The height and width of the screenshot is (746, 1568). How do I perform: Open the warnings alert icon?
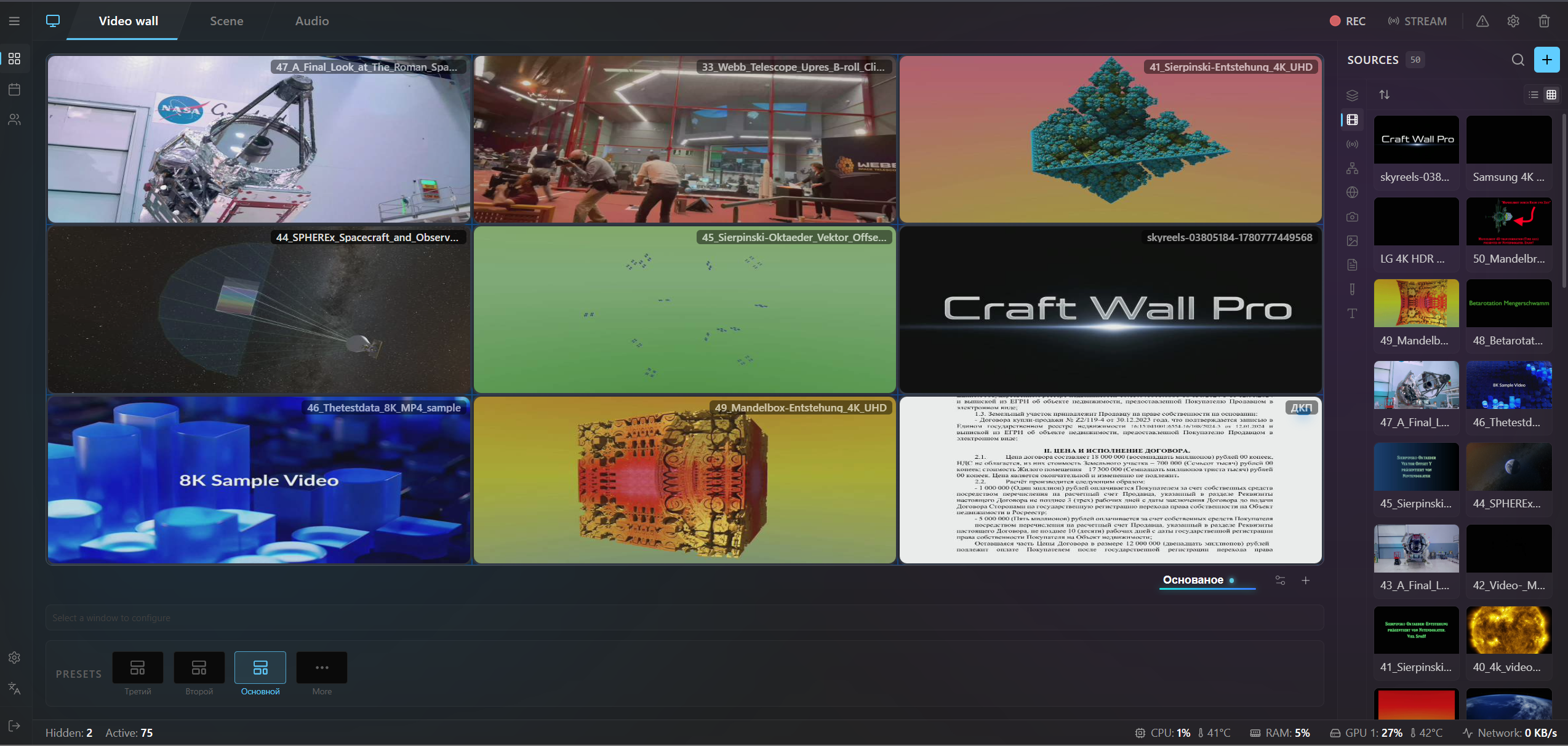point(1482,21)
